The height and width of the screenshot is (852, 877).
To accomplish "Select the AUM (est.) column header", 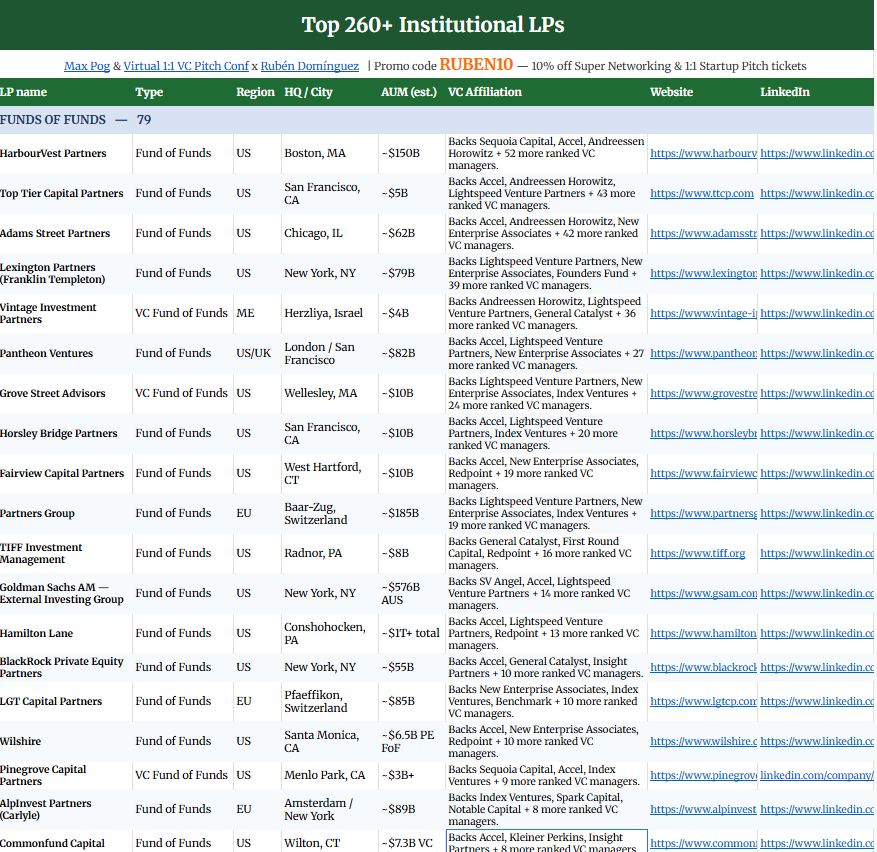I will point(409,92).
